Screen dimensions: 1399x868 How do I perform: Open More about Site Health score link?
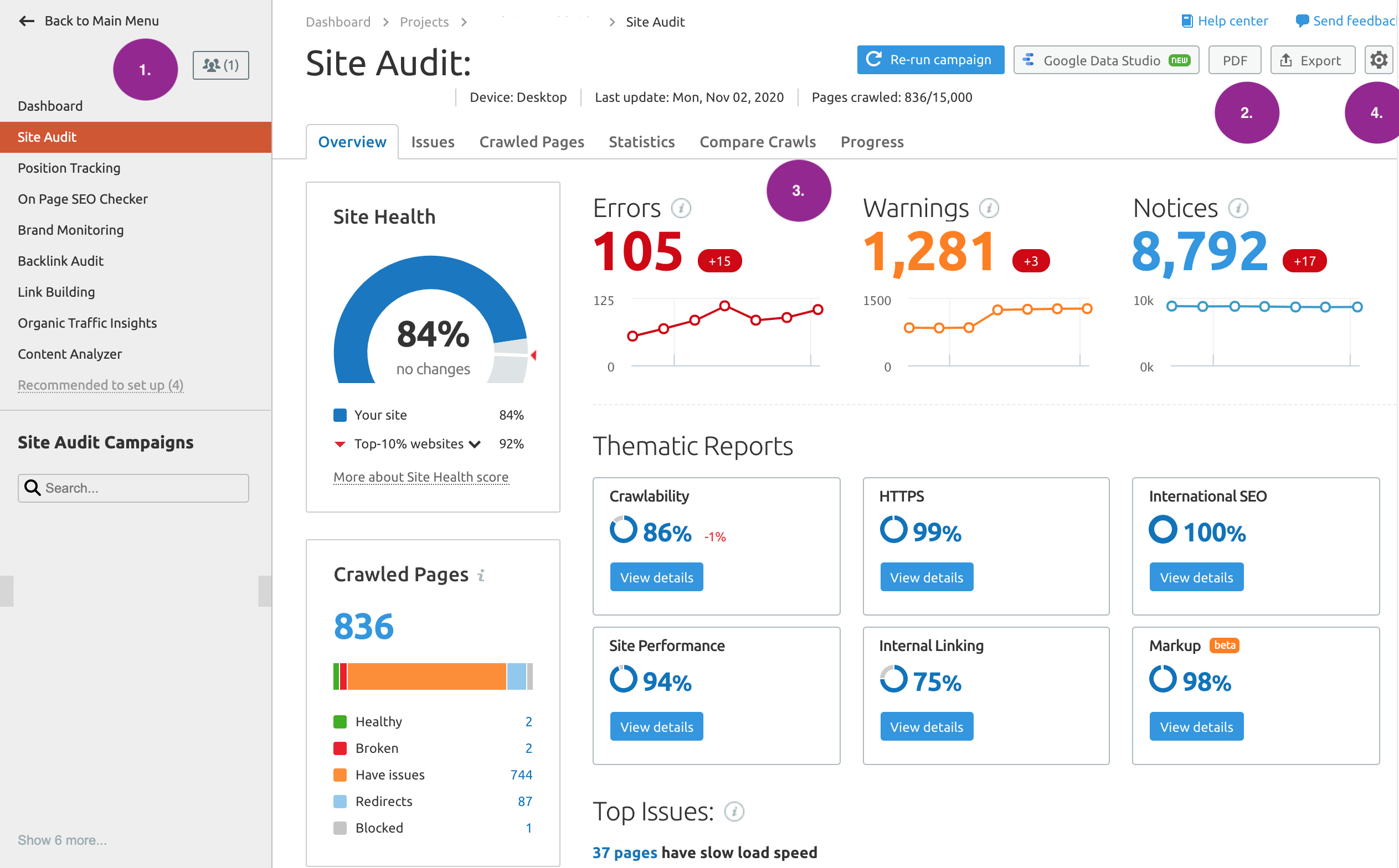(421, 477)
